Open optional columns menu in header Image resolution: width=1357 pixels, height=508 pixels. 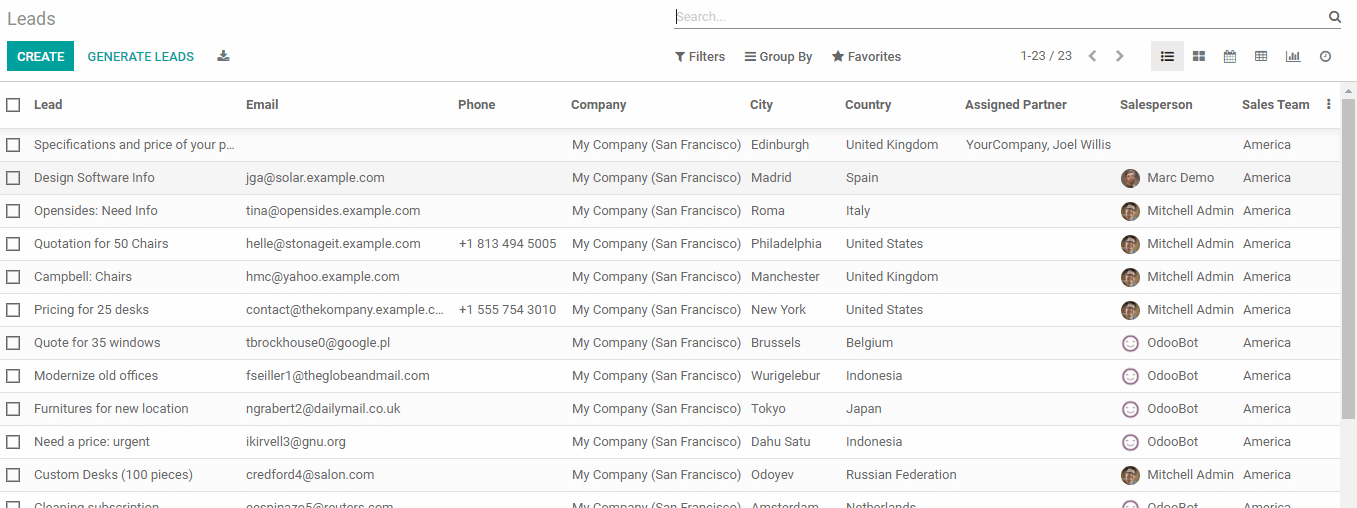(1328, 104)
